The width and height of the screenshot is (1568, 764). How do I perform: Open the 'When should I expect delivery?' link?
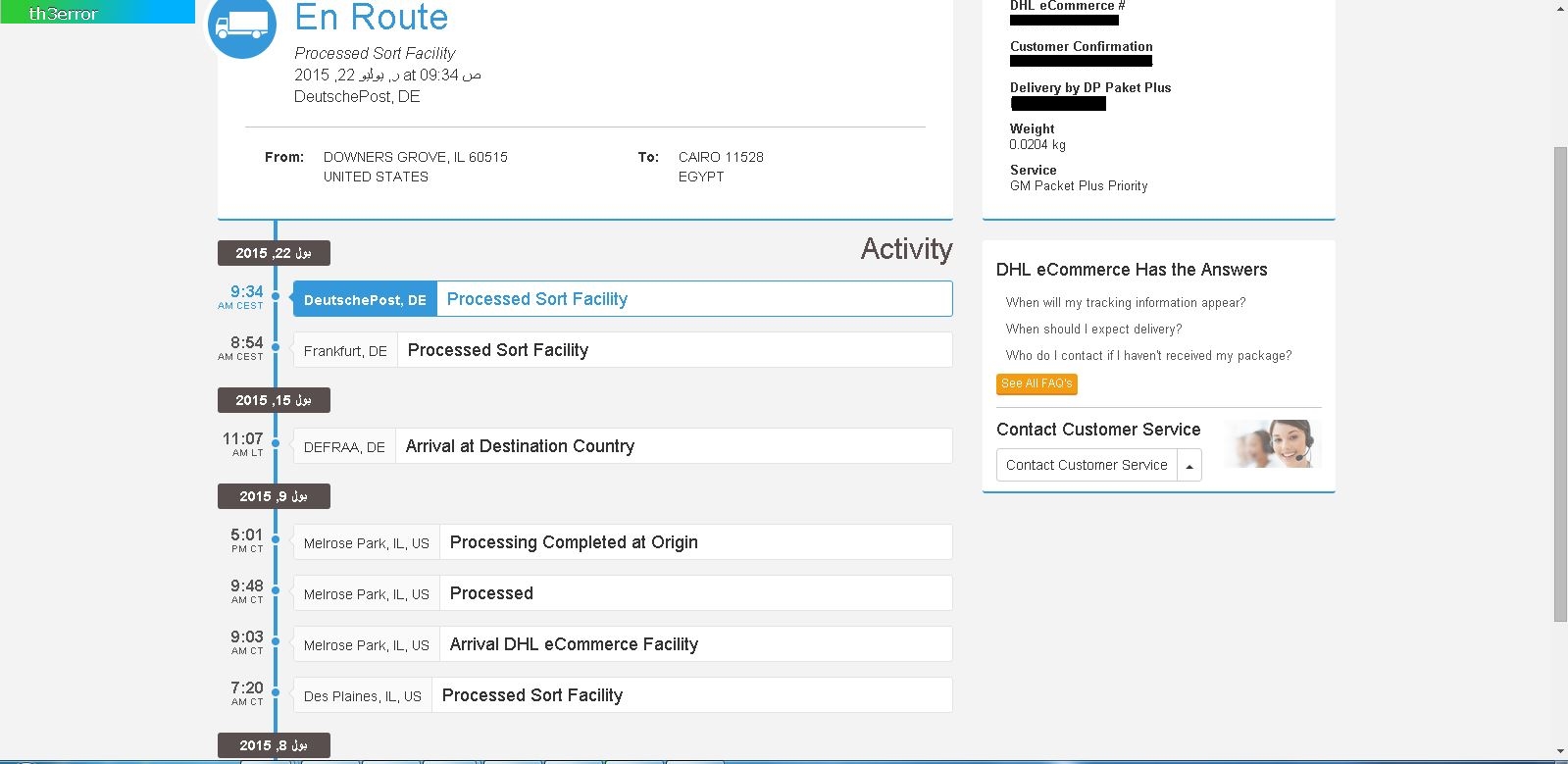coord(1093,330)
